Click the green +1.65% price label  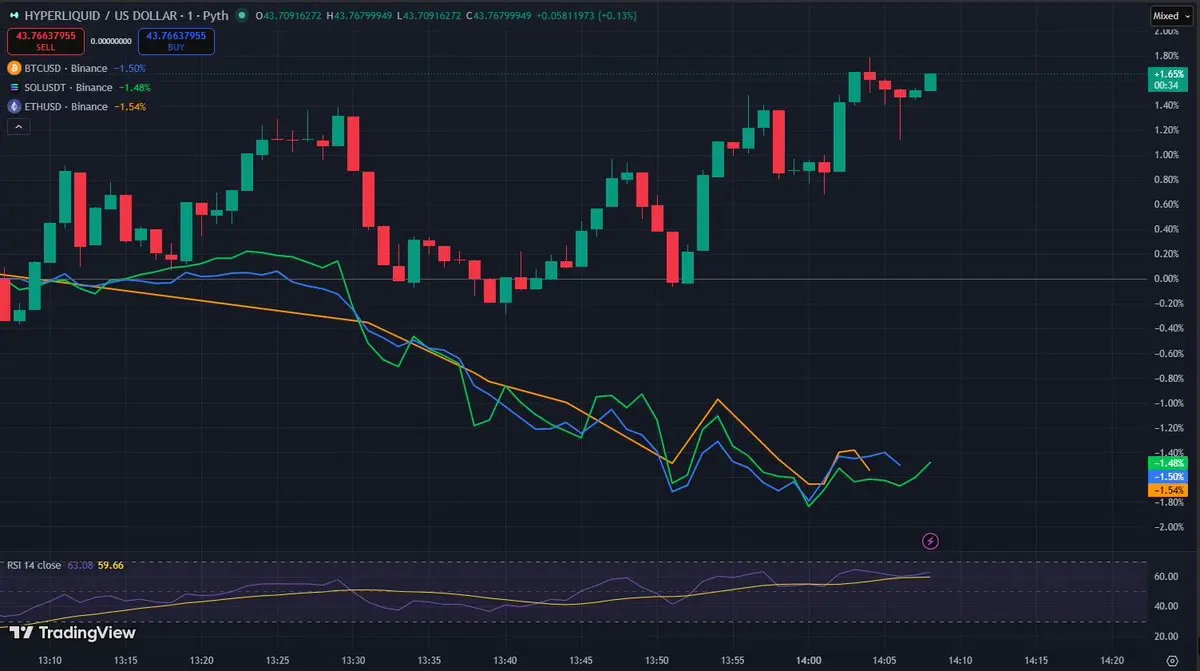click(x=1169, y=80)
